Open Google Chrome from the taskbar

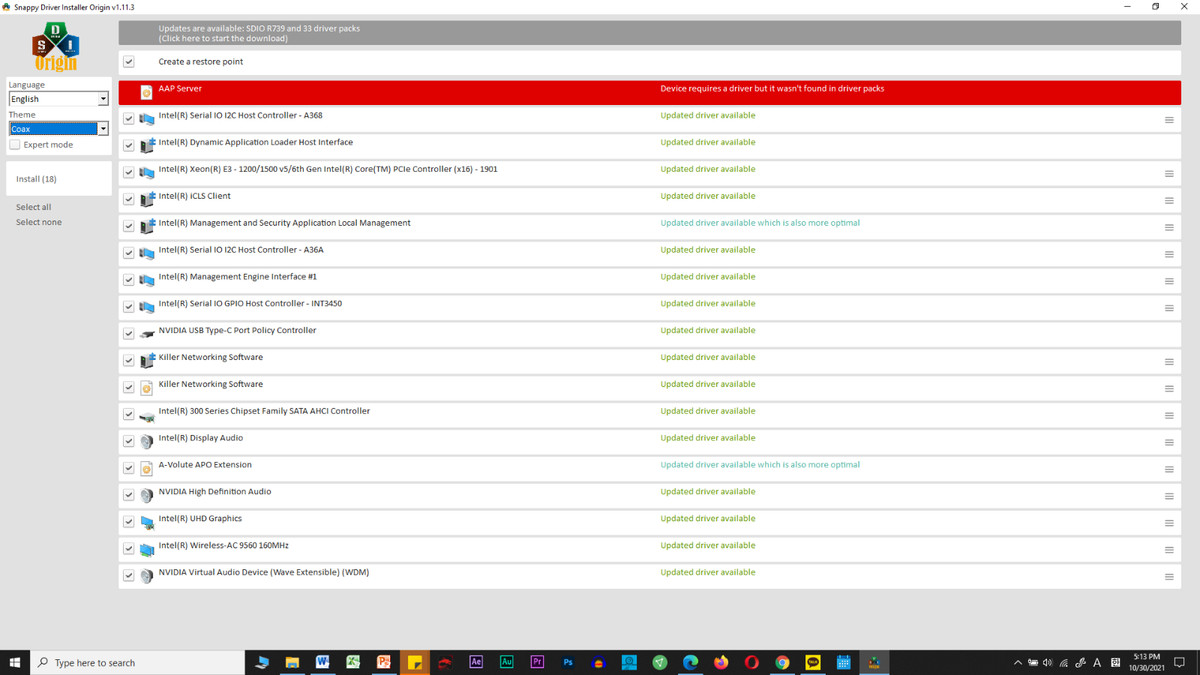(782, 662)
